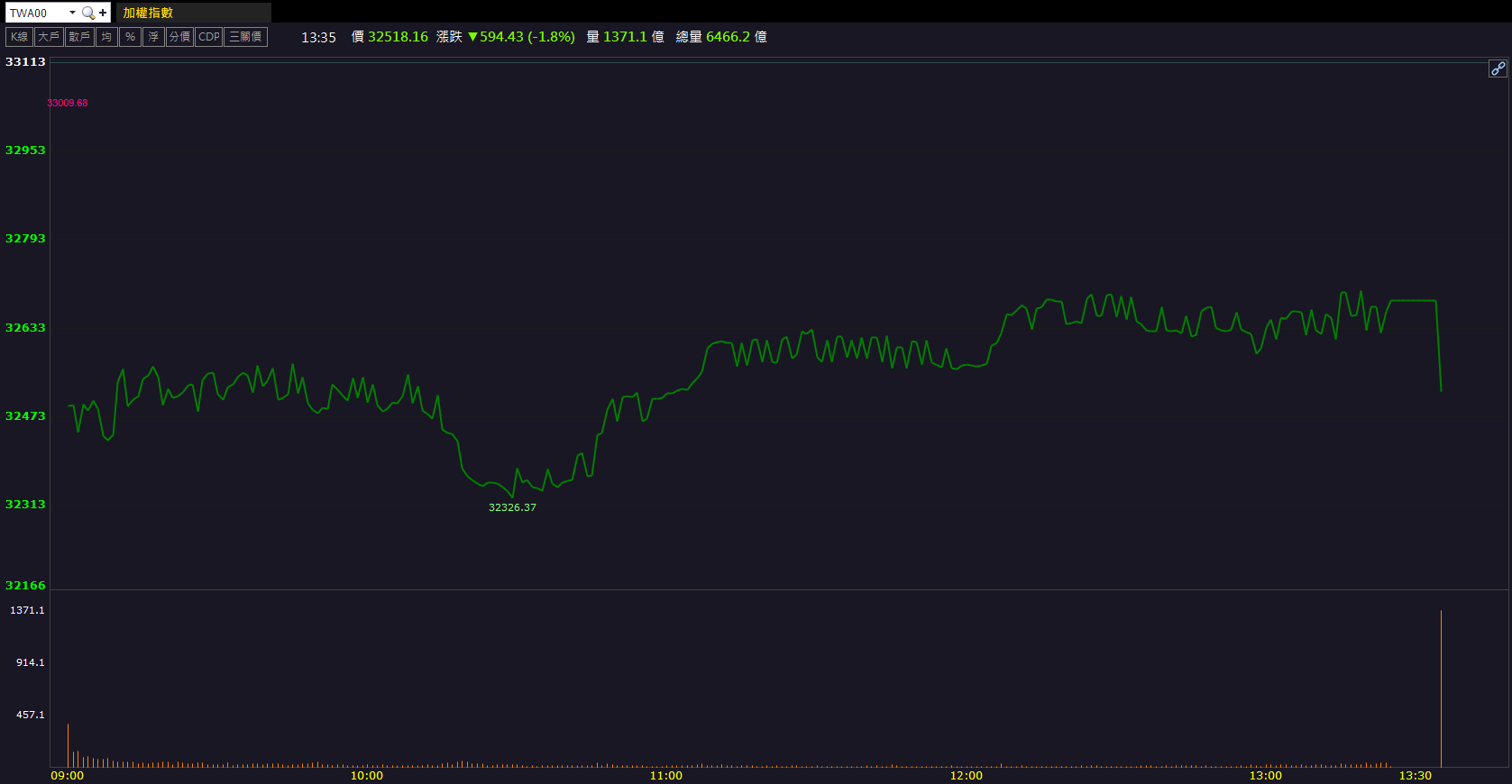Show the 分價 price distribution
The height and width of the screenshot is (784, 1512).
click(x=179, y=37)
